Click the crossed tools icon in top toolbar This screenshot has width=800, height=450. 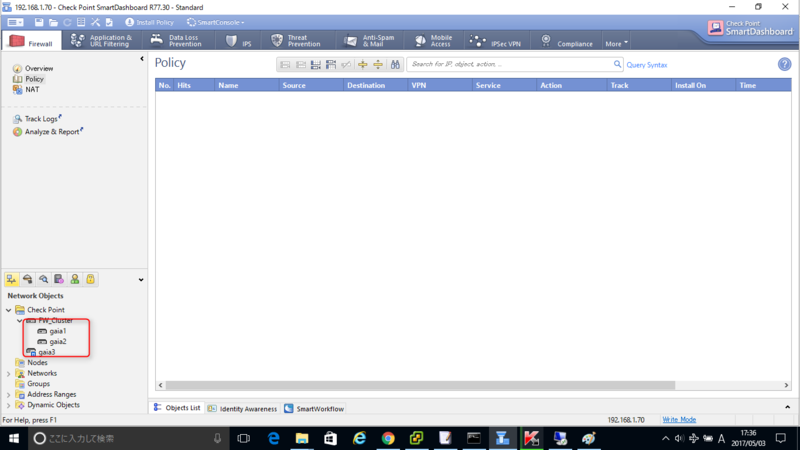[x=95, y=22]
